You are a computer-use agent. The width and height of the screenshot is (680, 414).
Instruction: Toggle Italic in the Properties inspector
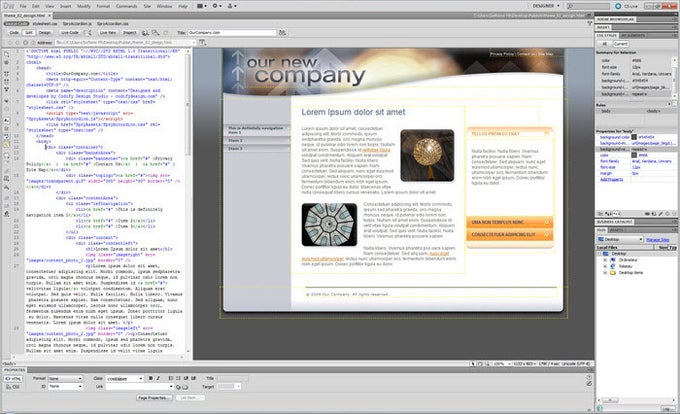157,378
